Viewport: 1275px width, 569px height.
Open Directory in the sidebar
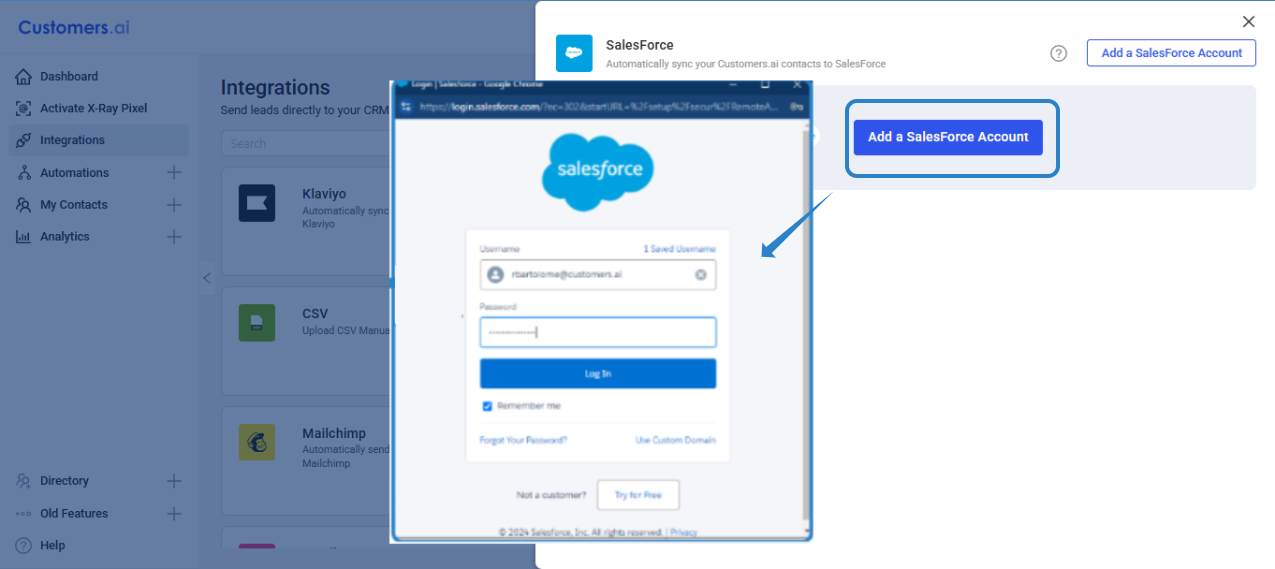[x=64, y=481]
